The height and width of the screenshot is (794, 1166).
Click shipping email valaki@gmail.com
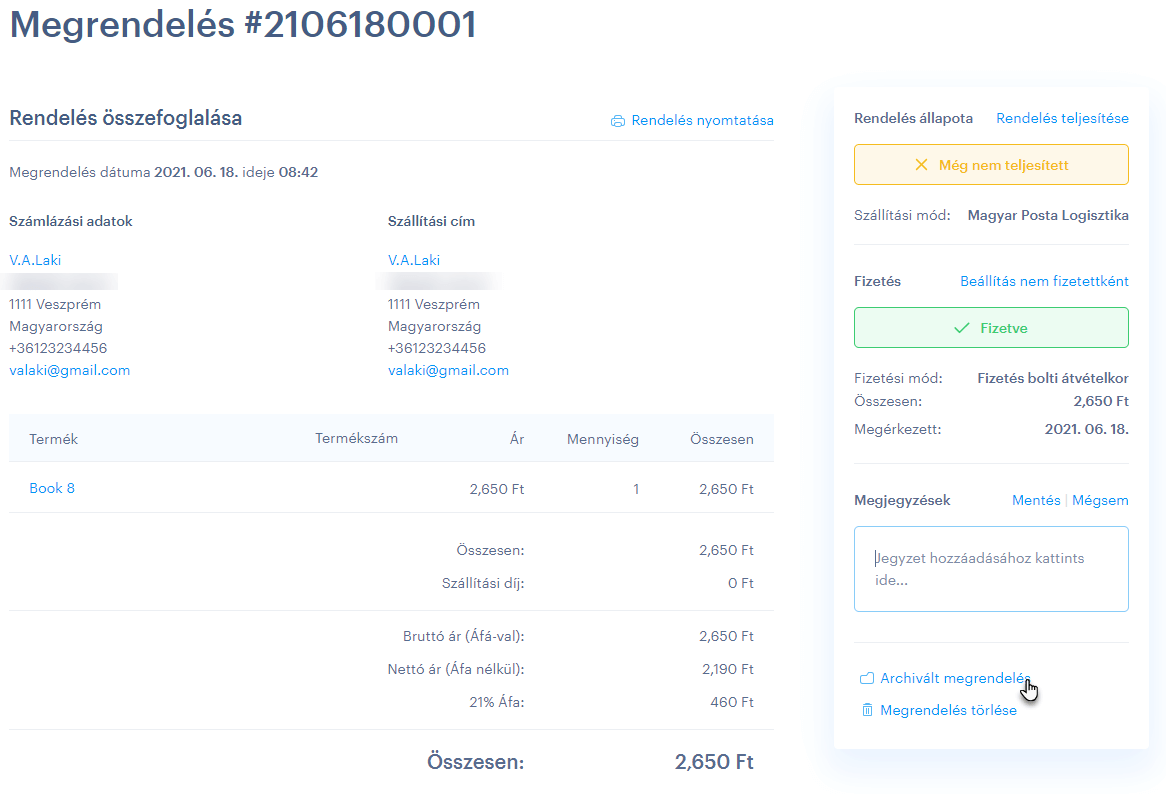[x=448, y=370]
